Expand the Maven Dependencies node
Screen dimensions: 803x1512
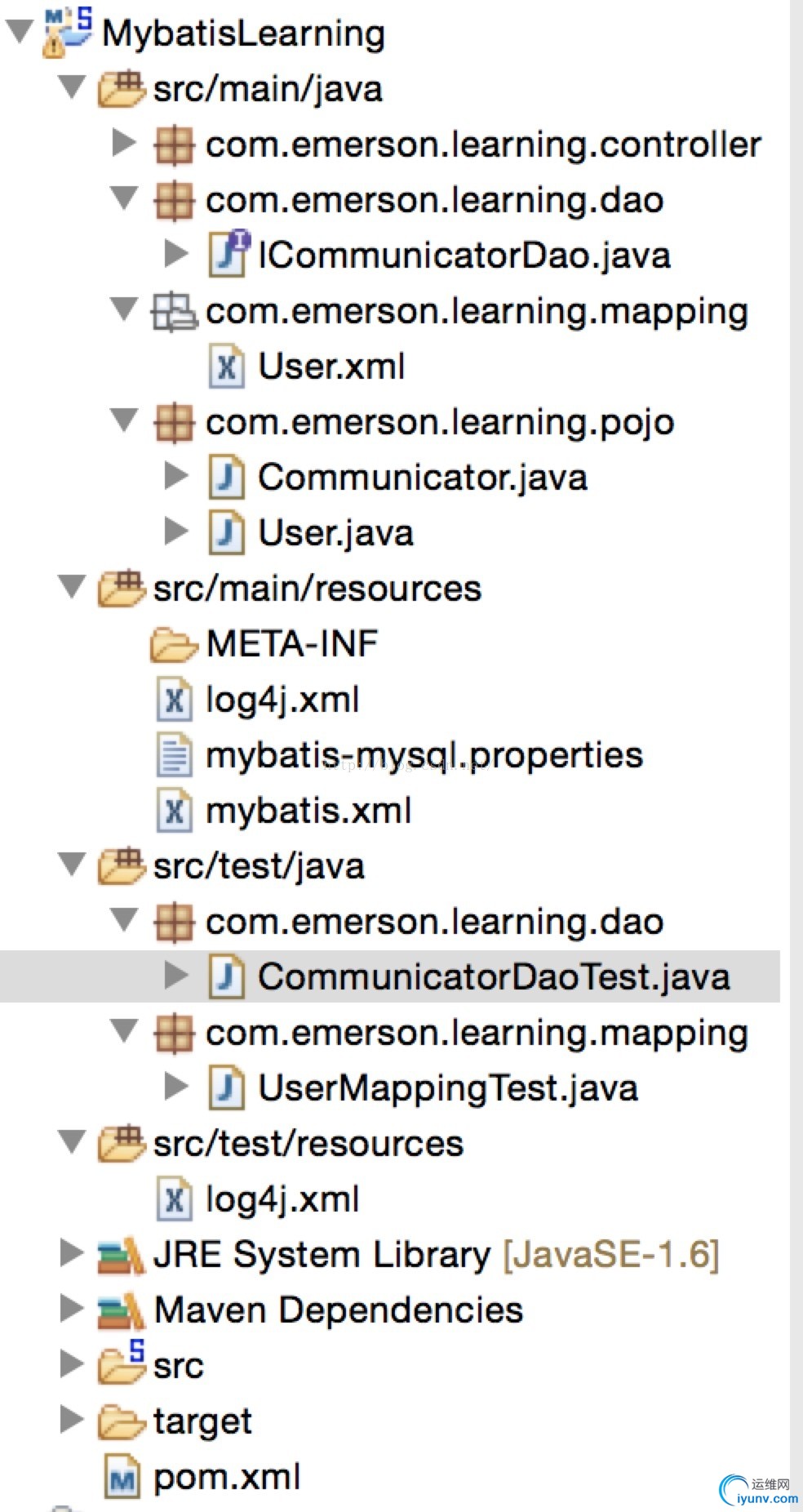point(72,1310)
